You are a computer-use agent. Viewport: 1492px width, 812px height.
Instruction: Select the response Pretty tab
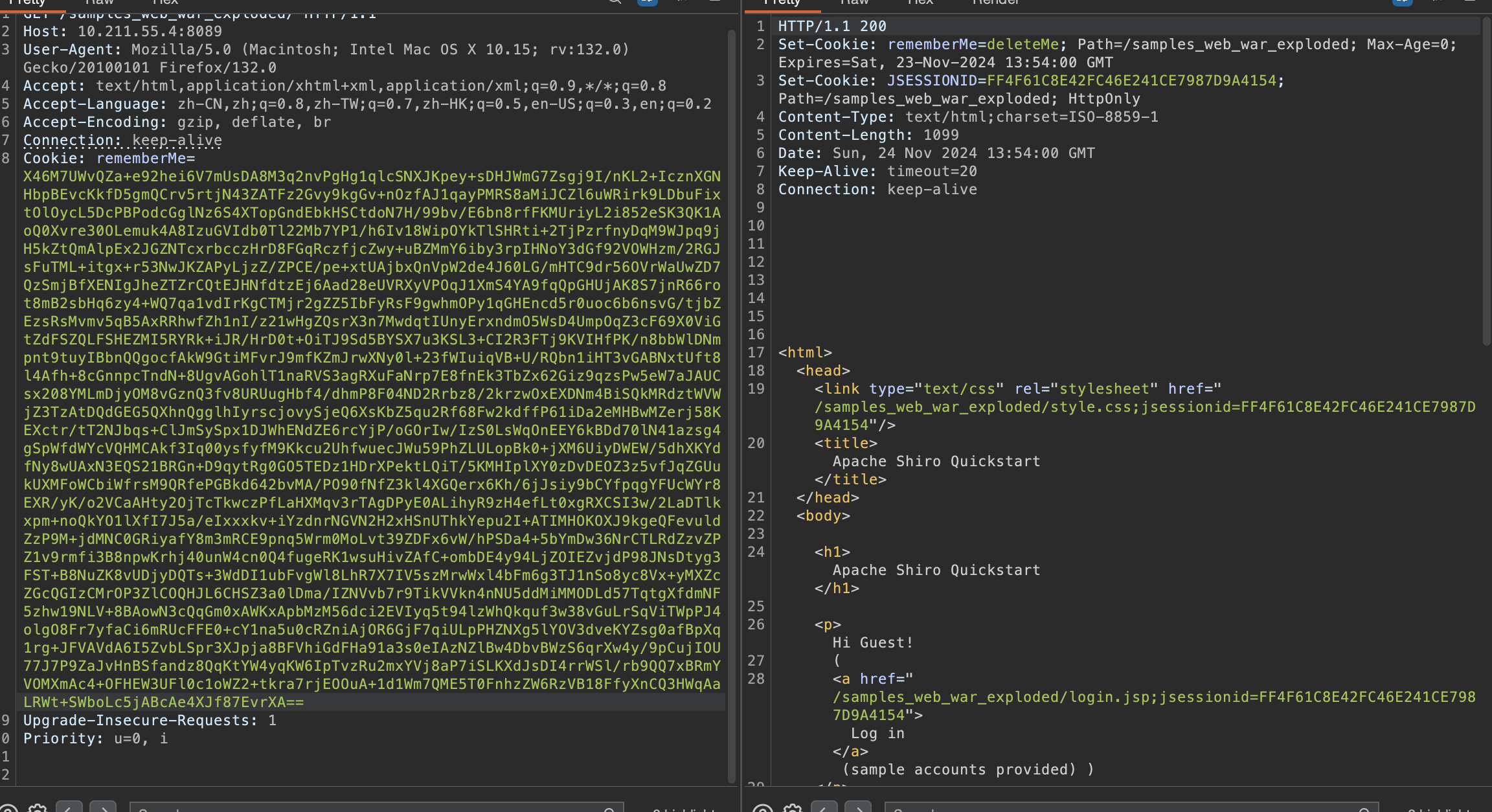[x=782, y=3]
